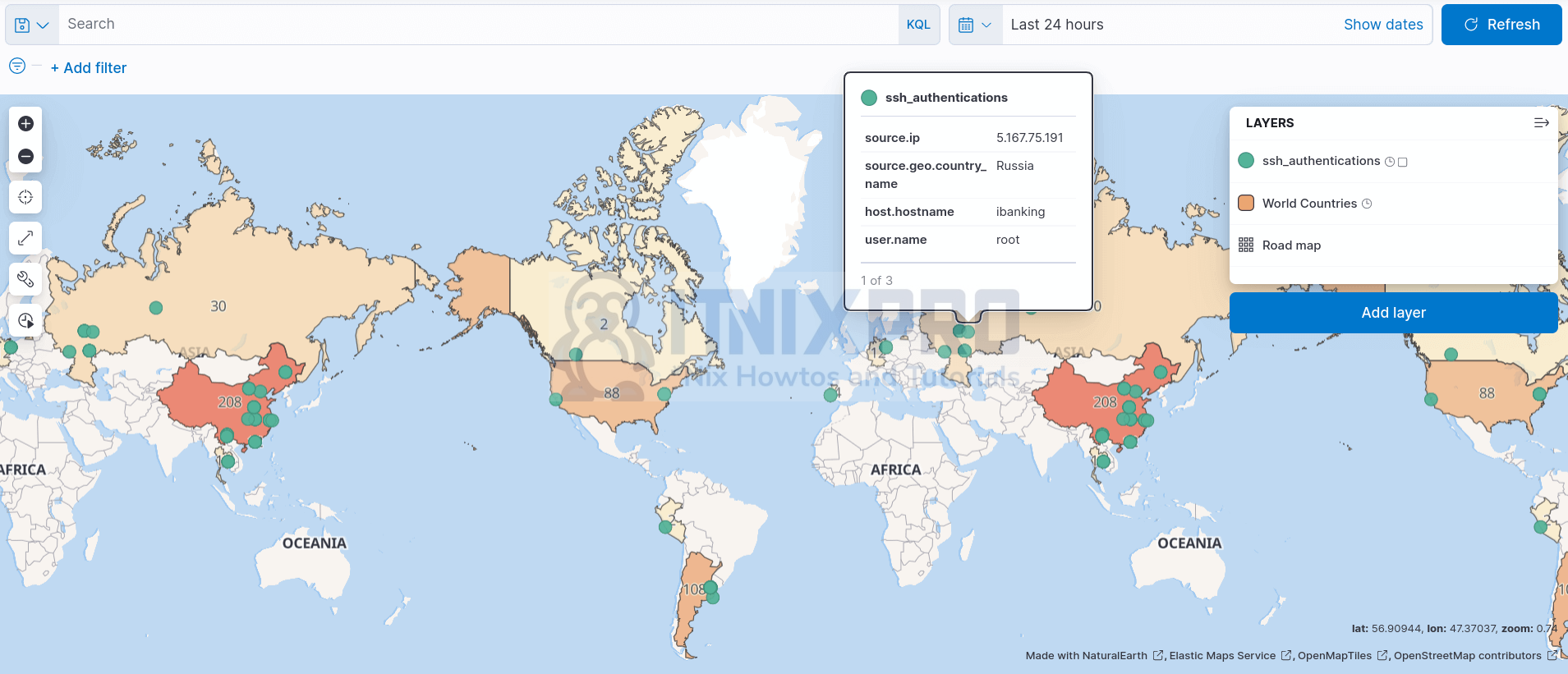
Task: Click the Last 24 hours time range
Action: tap(1057, 25)
